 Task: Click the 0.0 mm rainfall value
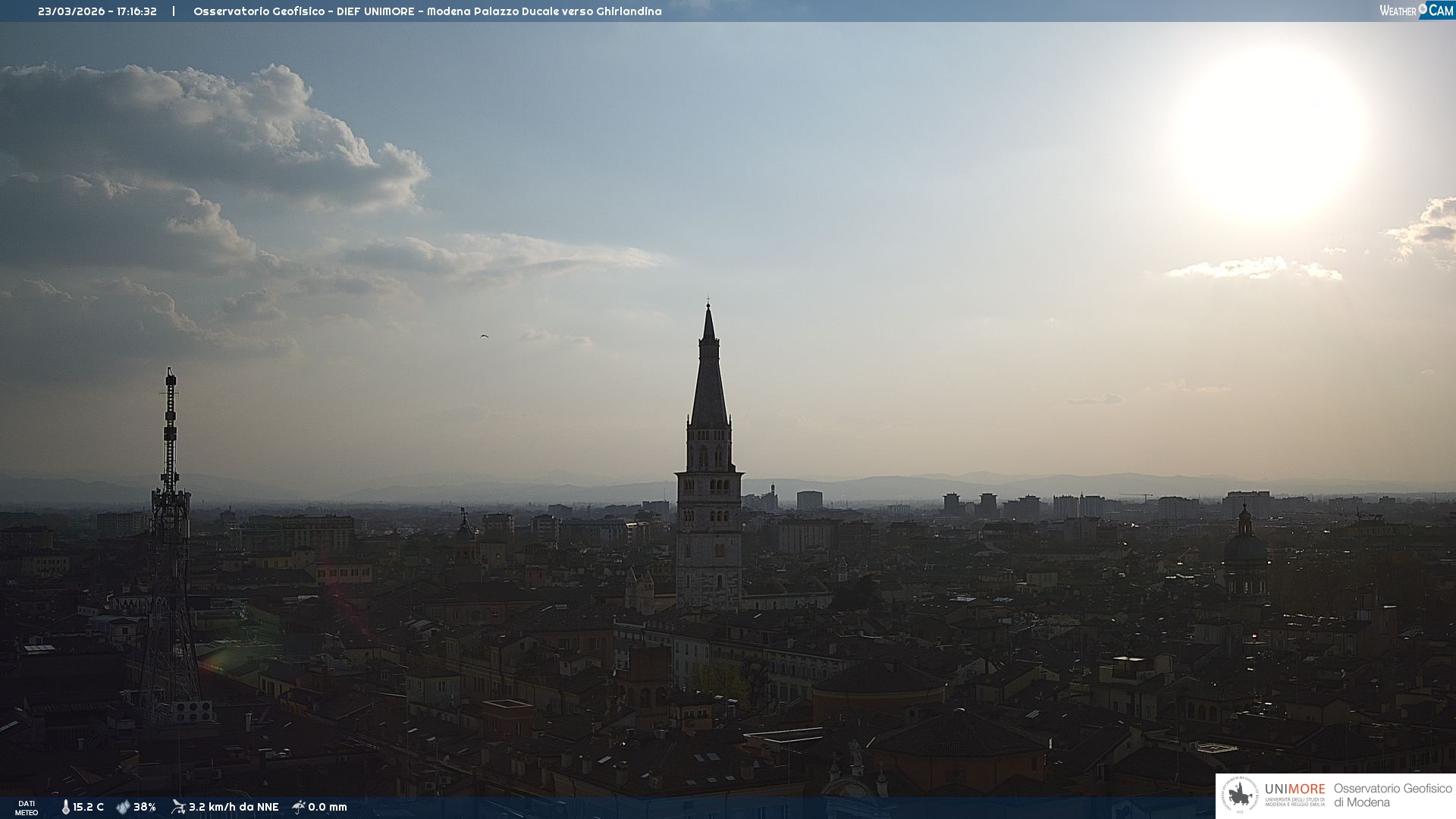(328, 807)
